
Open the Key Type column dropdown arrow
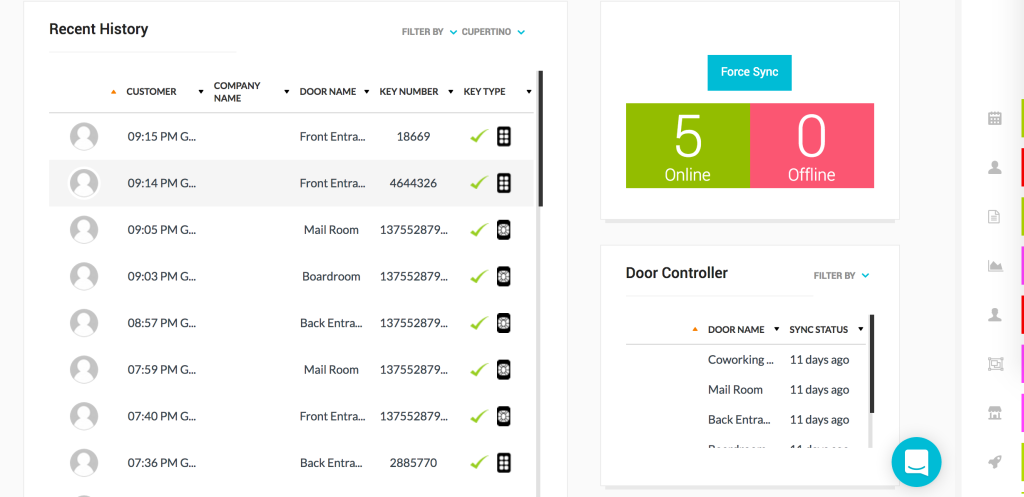[x=529, y=92]
